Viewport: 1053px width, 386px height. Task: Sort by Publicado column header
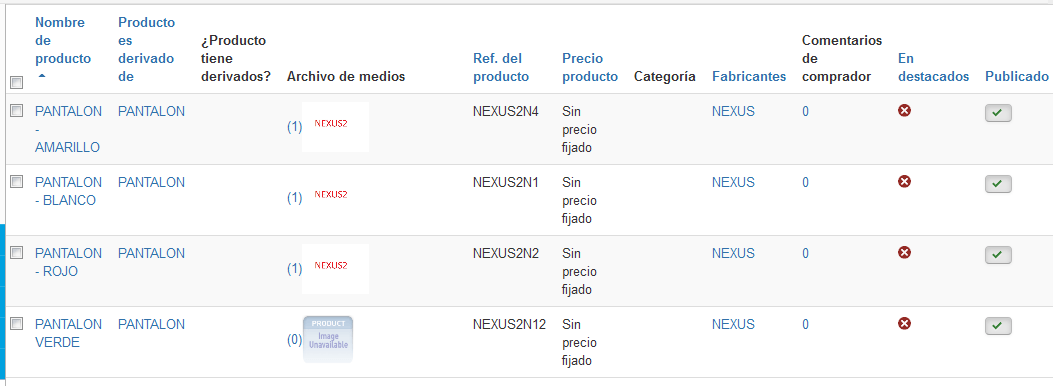pyautogui.click(x=1017, y=77)
